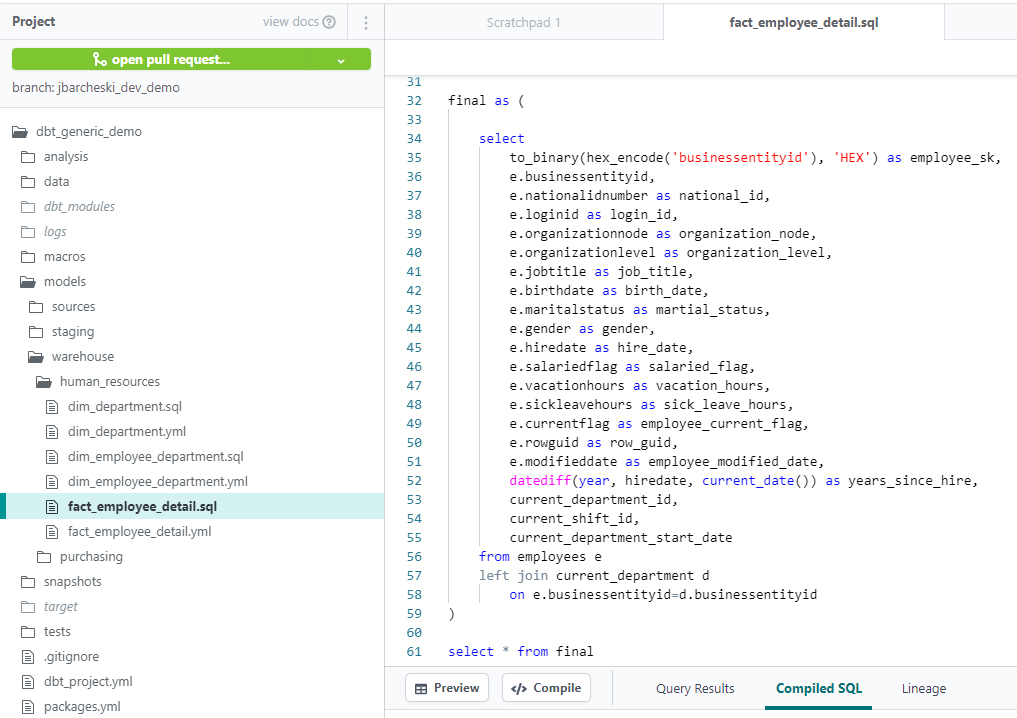The height and width of the screenshot is (718, 1017).
Task: Click the dbt_project.yml file icon
Action: 28,682
